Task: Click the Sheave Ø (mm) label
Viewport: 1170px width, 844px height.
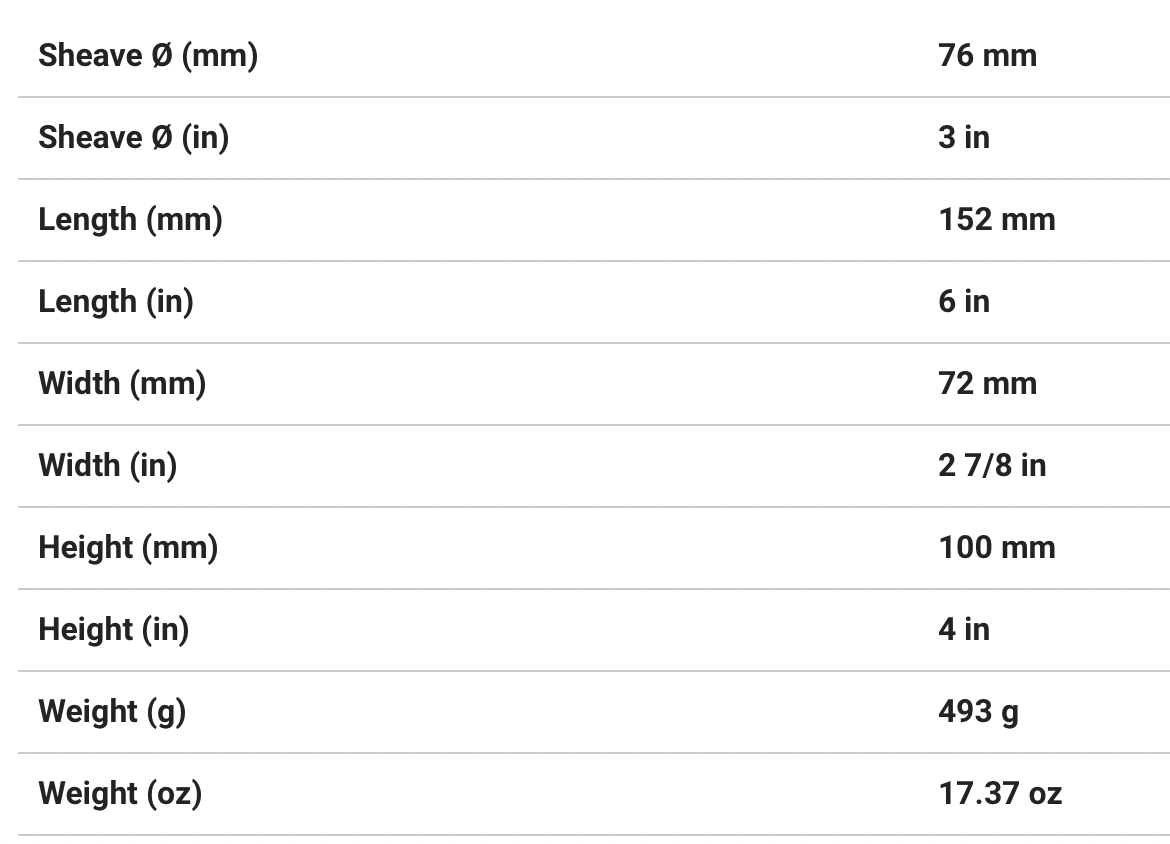Action: 148,56
